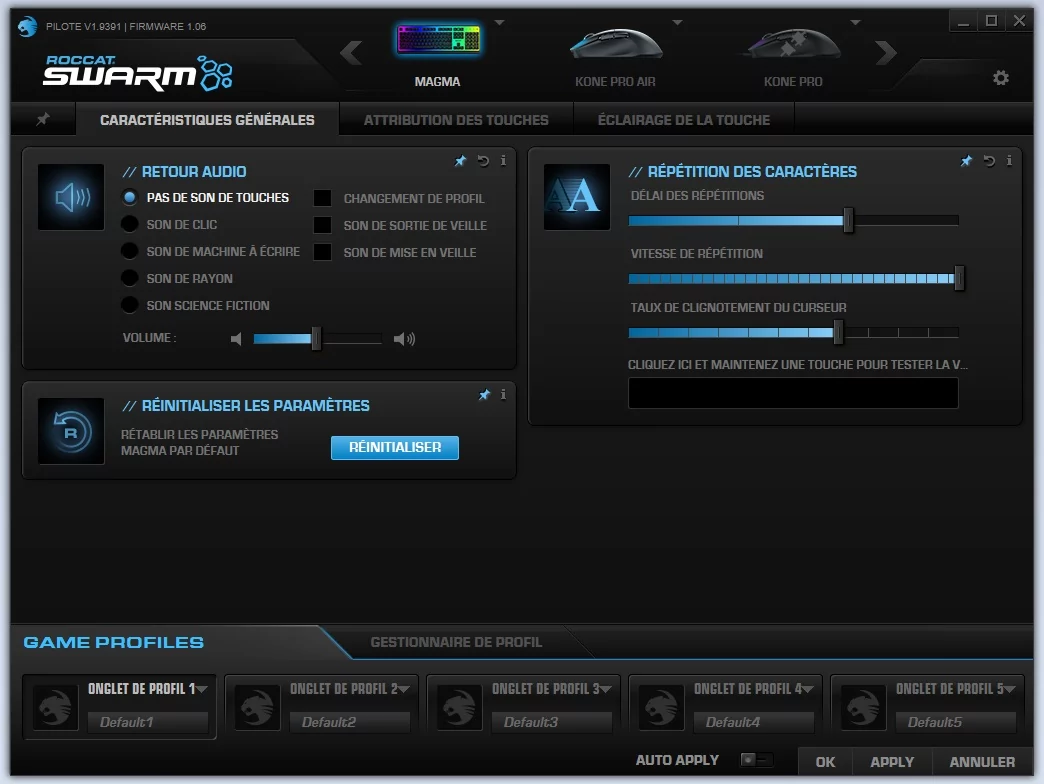
Task: Click the OK button
Action: 826,761
